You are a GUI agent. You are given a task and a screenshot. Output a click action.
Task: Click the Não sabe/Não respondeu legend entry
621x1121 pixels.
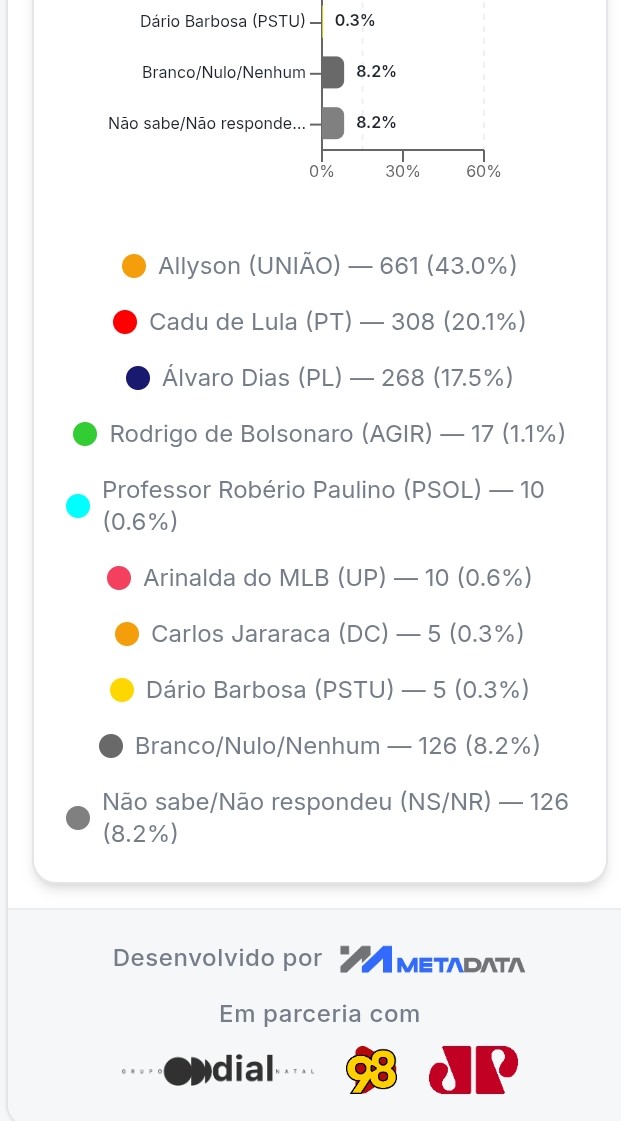click(x=317, y=817)
